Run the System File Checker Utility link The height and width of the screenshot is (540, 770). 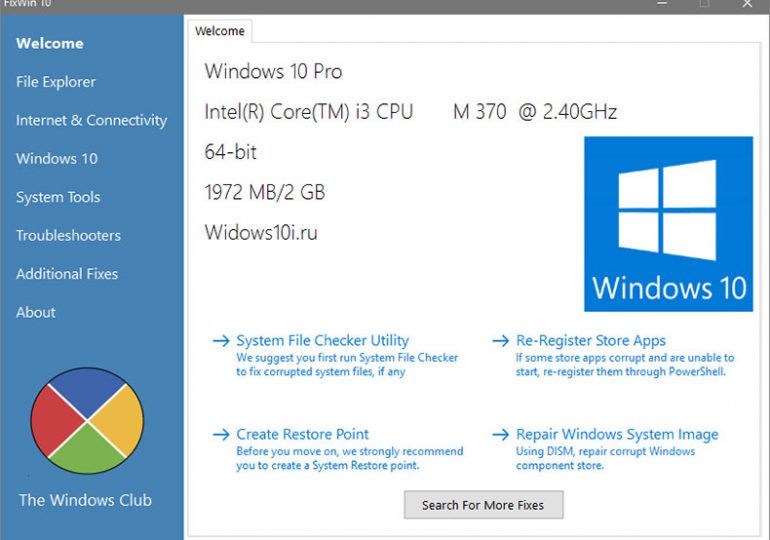322,341
